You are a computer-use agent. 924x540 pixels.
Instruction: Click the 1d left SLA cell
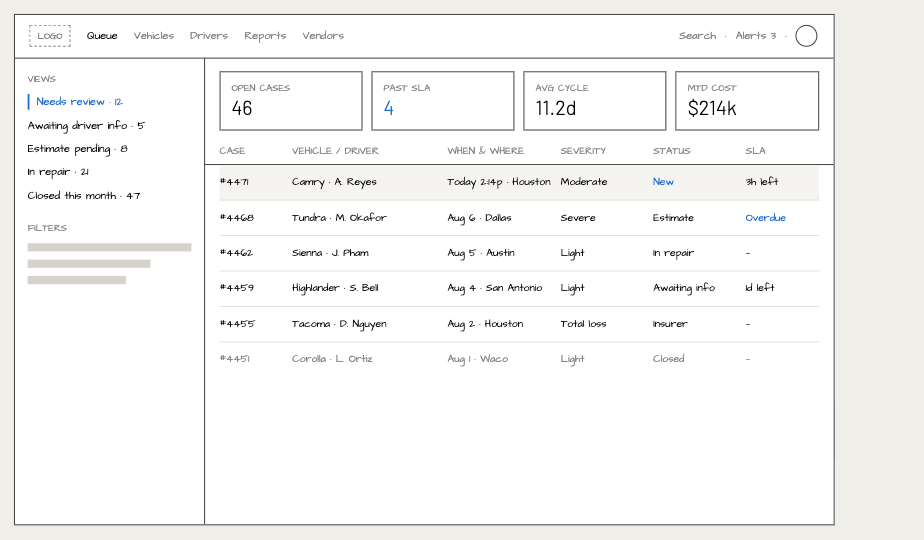(x=760, y=288)
